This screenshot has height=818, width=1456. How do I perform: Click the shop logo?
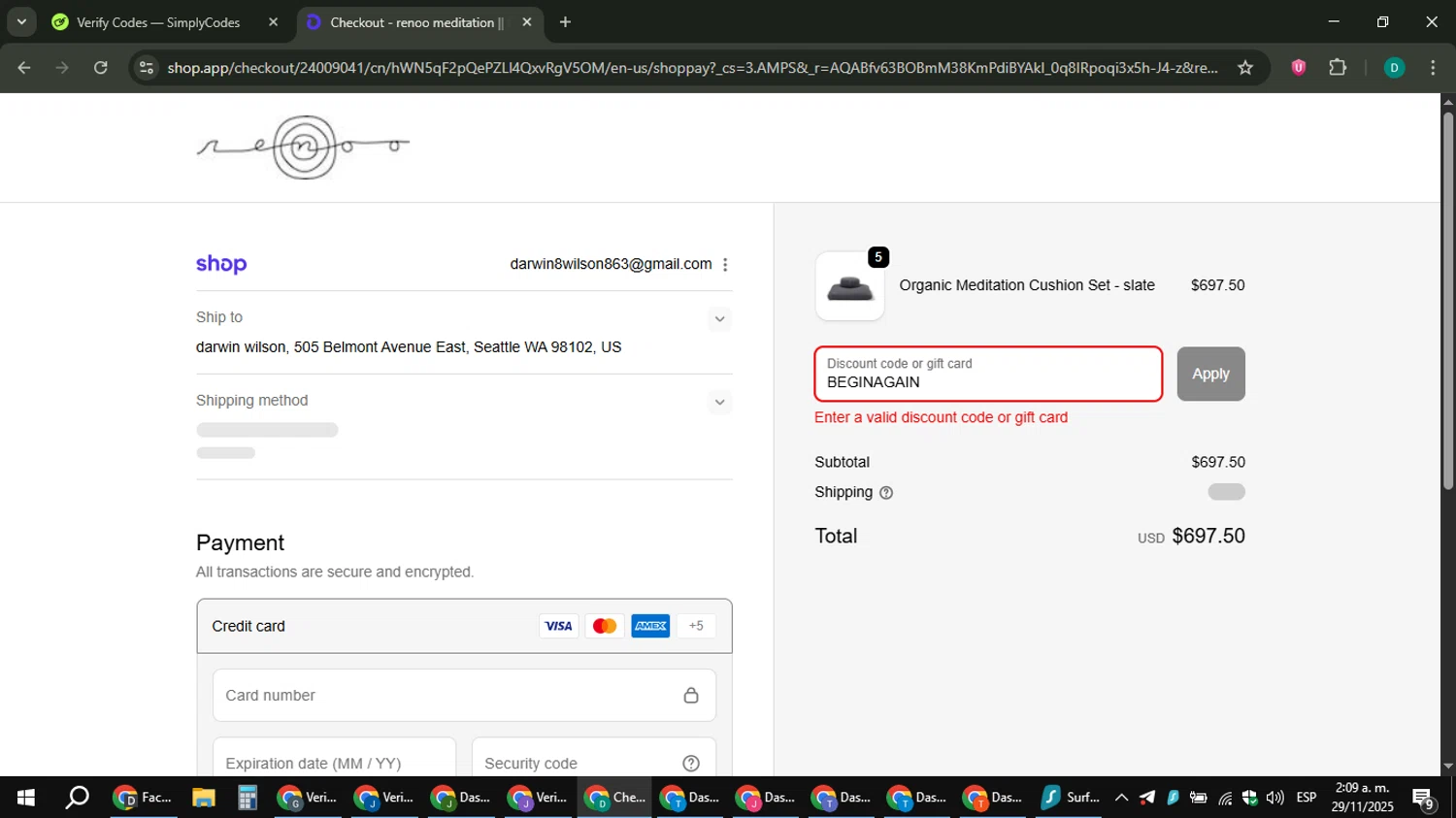point(221,264)
